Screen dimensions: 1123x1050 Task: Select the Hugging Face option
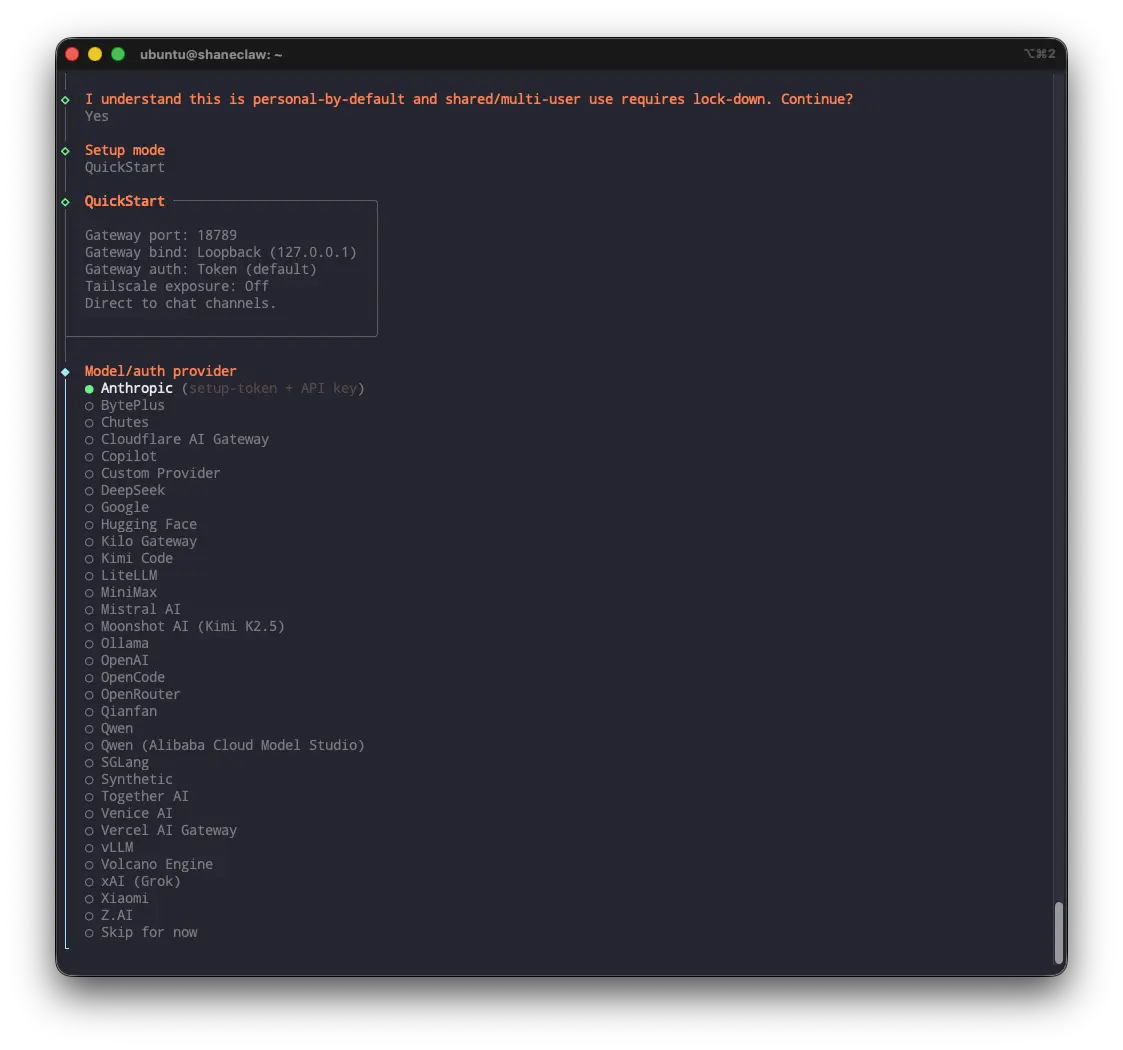point(140,524)
